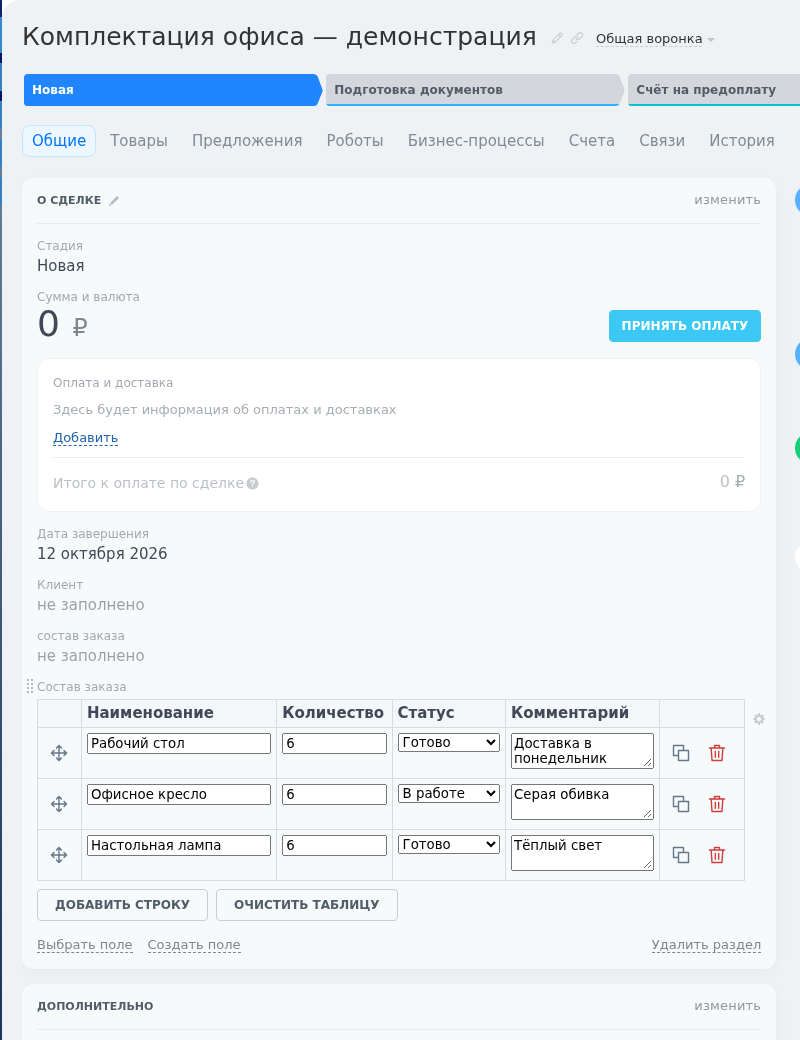Screen dimensions: 800x1040
Task: Edit deal title with pencil icon
Action: click(557, 38)
